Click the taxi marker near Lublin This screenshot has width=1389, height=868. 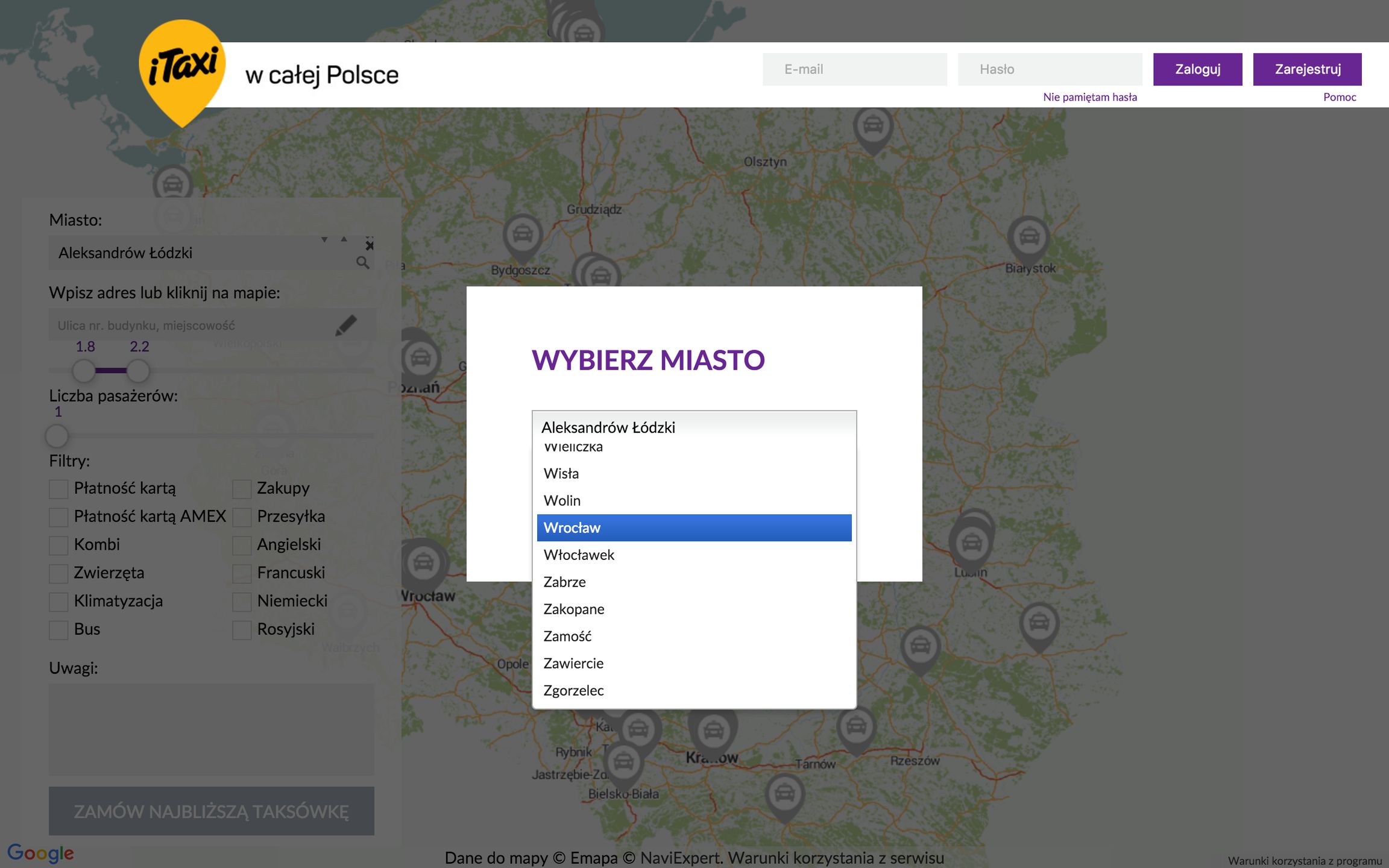click(x=971, y=543)
